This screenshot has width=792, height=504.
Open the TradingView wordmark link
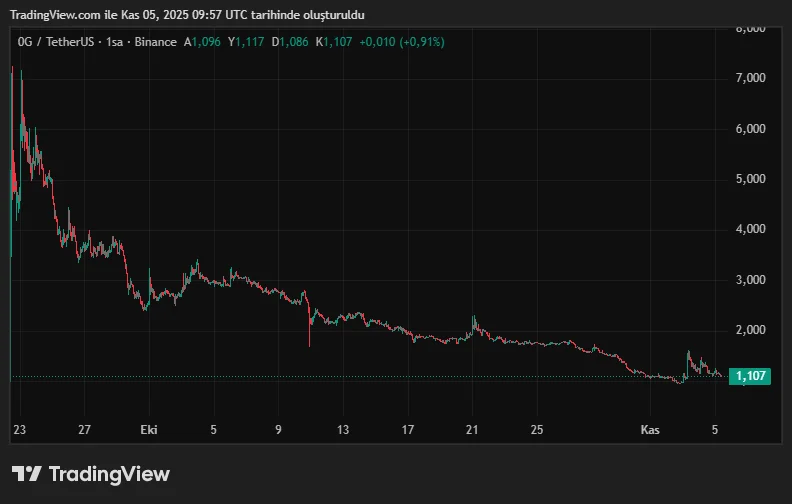109,473
